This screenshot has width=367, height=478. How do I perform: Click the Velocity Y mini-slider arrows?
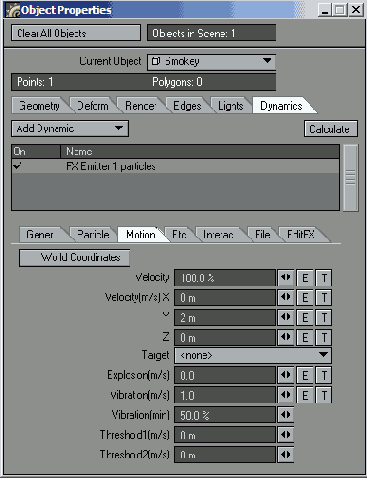[x=286, y=317]
